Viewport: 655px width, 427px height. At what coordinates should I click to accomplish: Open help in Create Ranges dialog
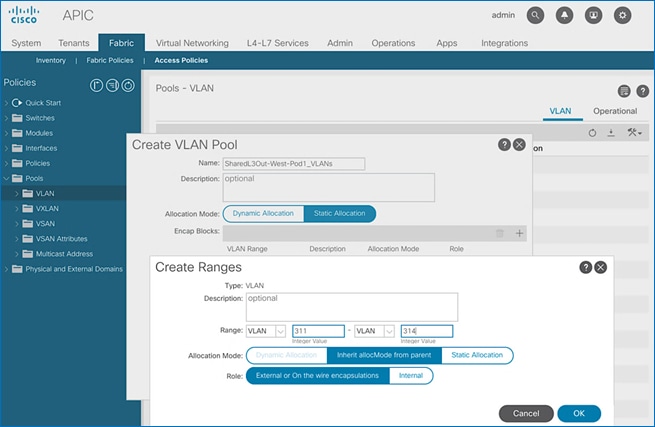coord(586,267)
